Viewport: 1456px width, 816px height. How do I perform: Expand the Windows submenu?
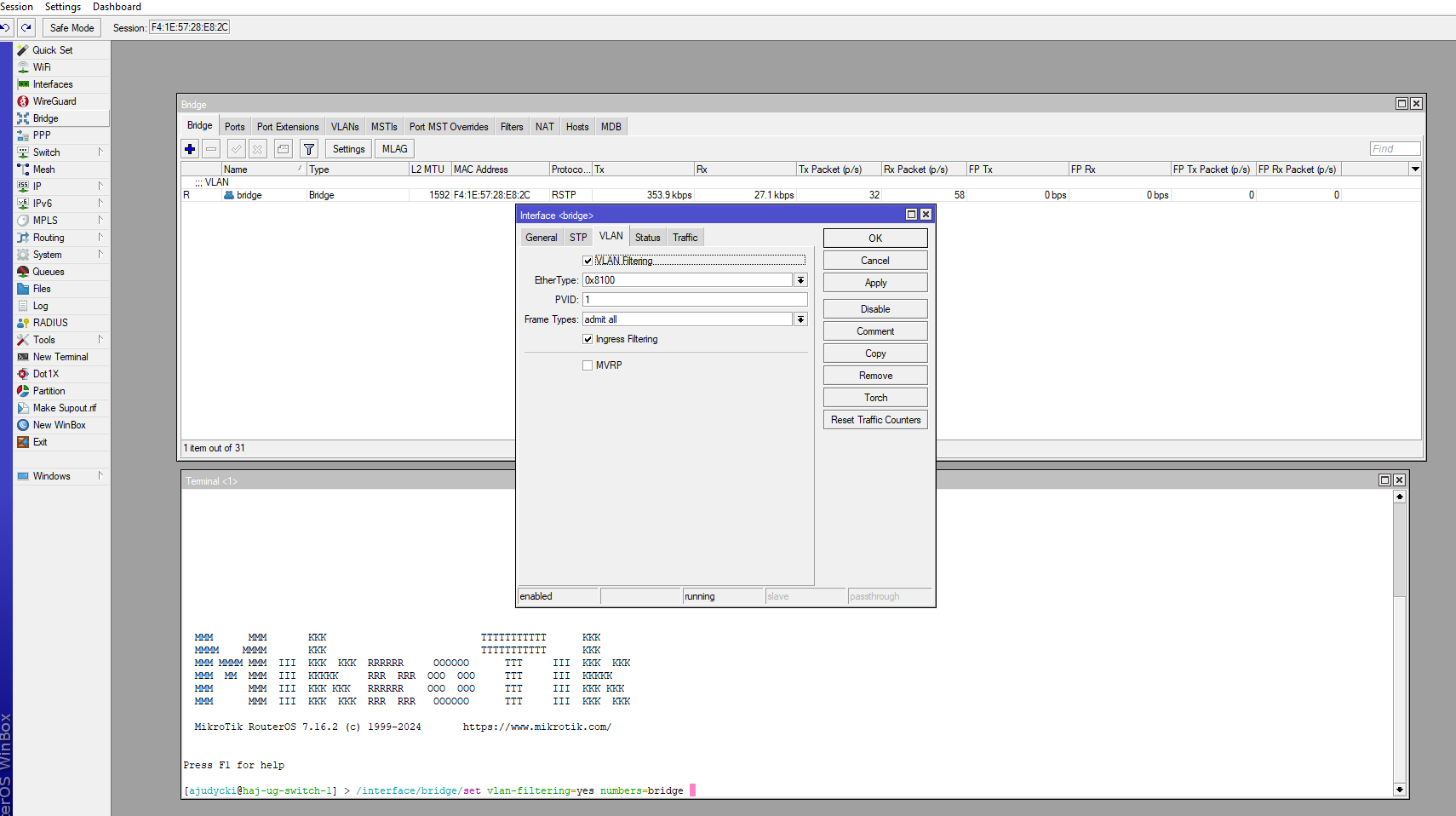(100, 475)
